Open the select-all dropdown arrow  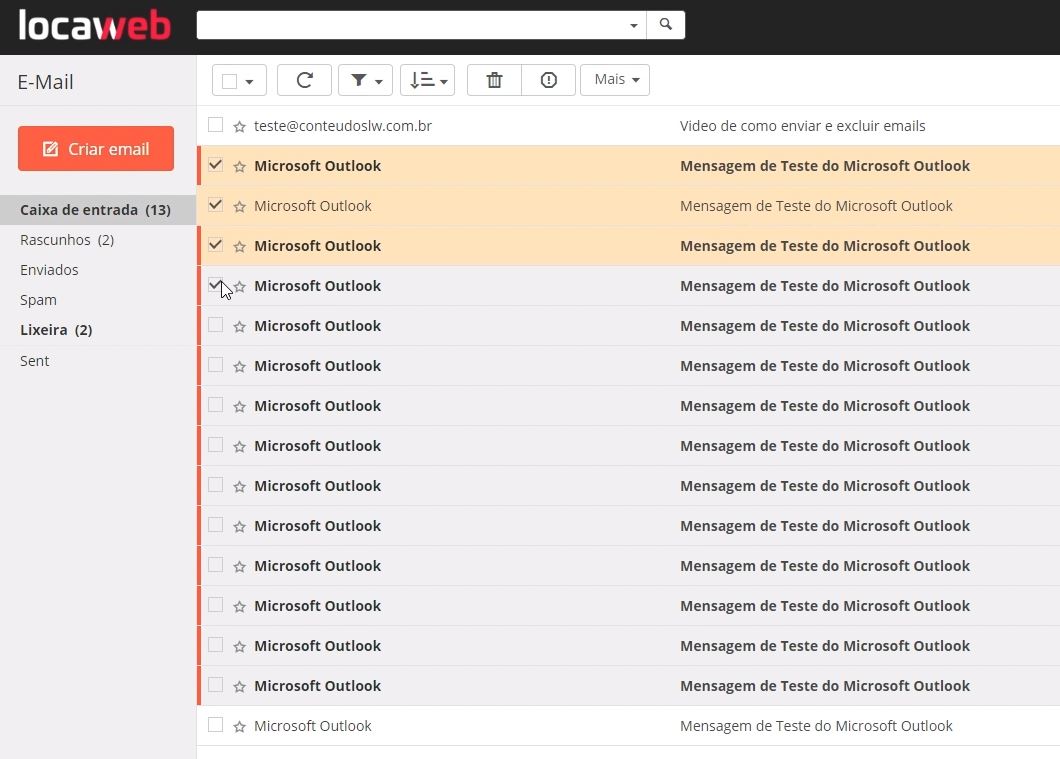click(x=249, y=82)
